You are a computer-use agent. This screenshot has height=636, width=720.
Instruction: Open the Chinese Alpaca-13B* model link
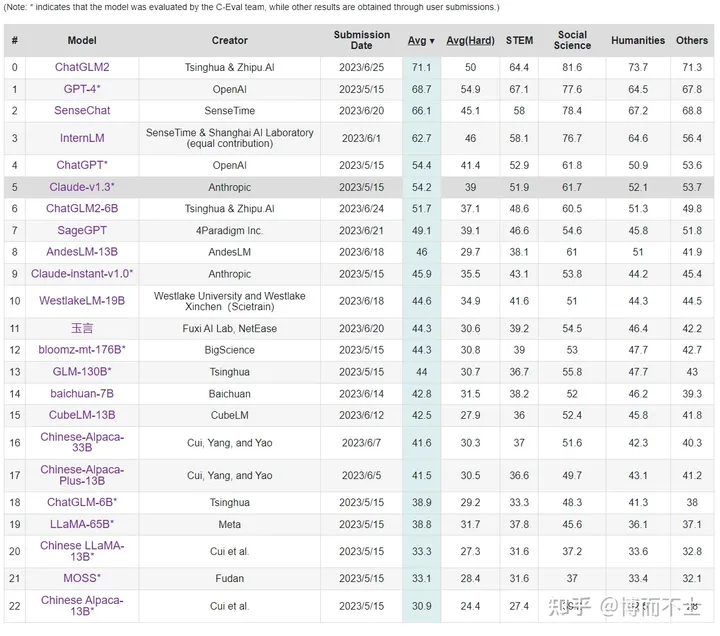pos(82,606)
